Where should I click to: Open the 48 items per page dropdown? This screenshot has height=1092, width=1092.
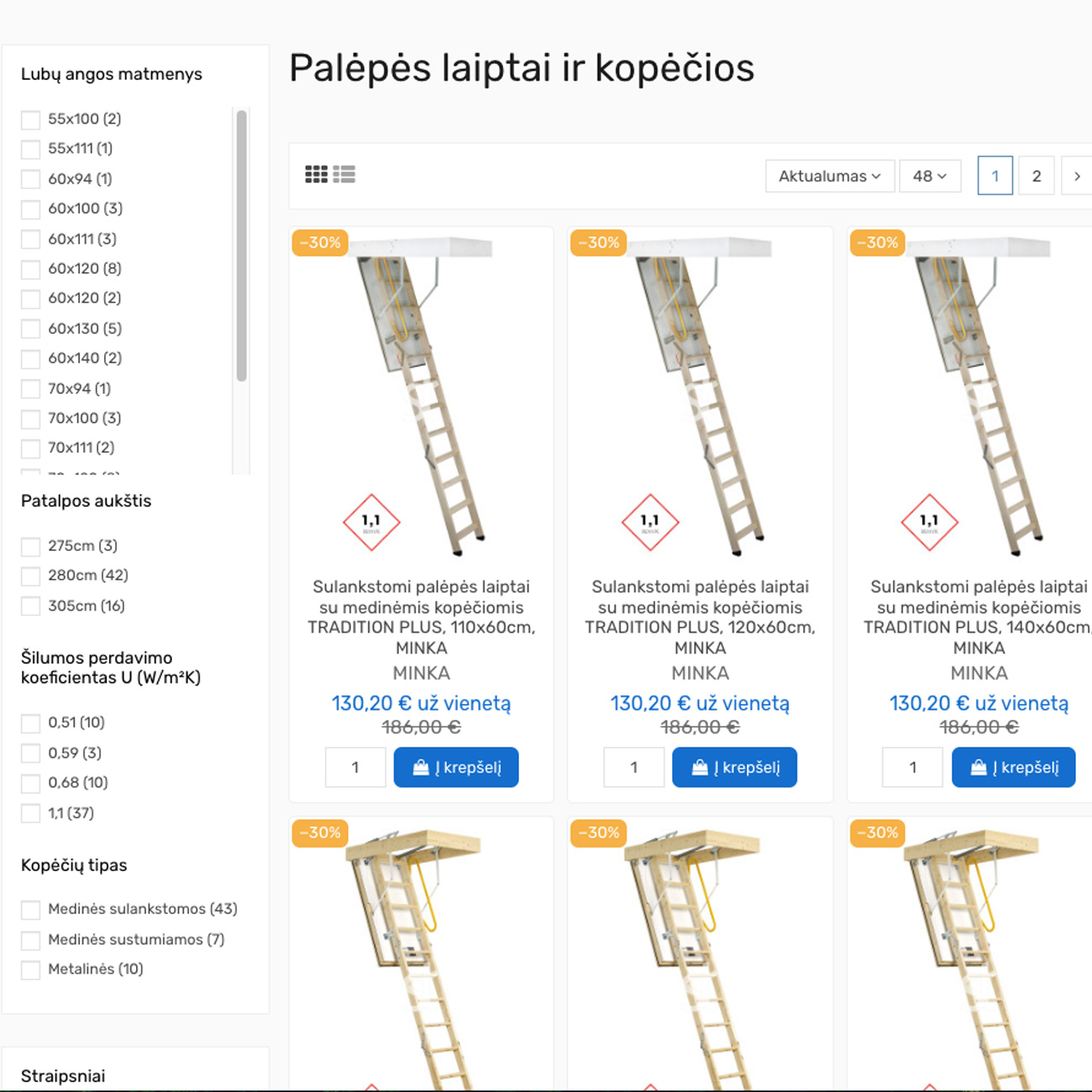pos(930,176)
